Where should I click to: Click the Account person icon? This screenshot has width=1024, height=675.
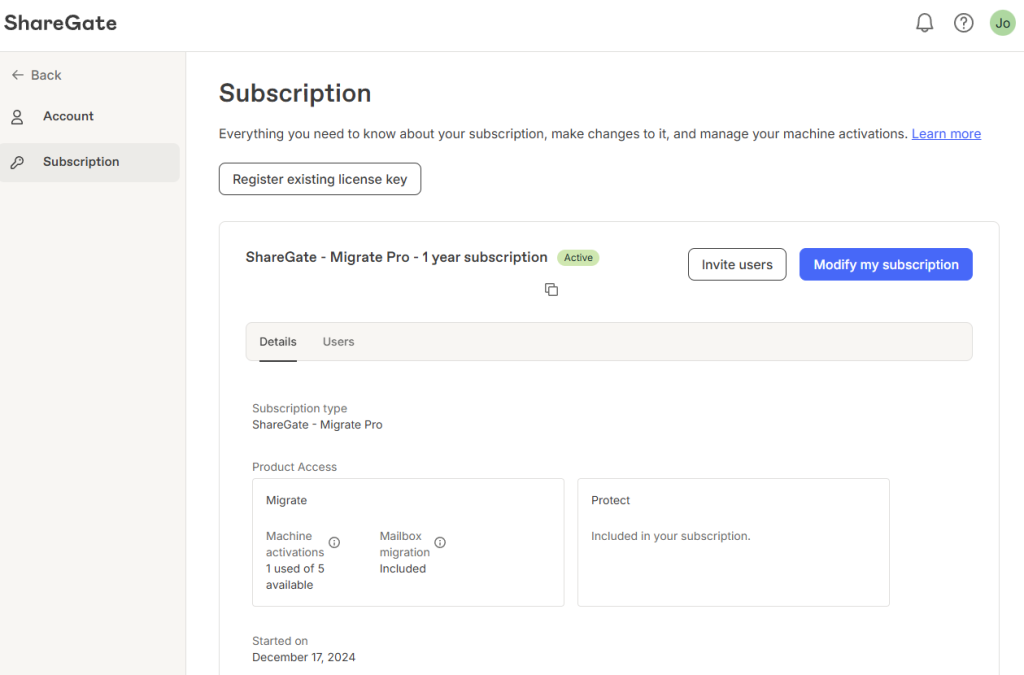tap(18, 117)
